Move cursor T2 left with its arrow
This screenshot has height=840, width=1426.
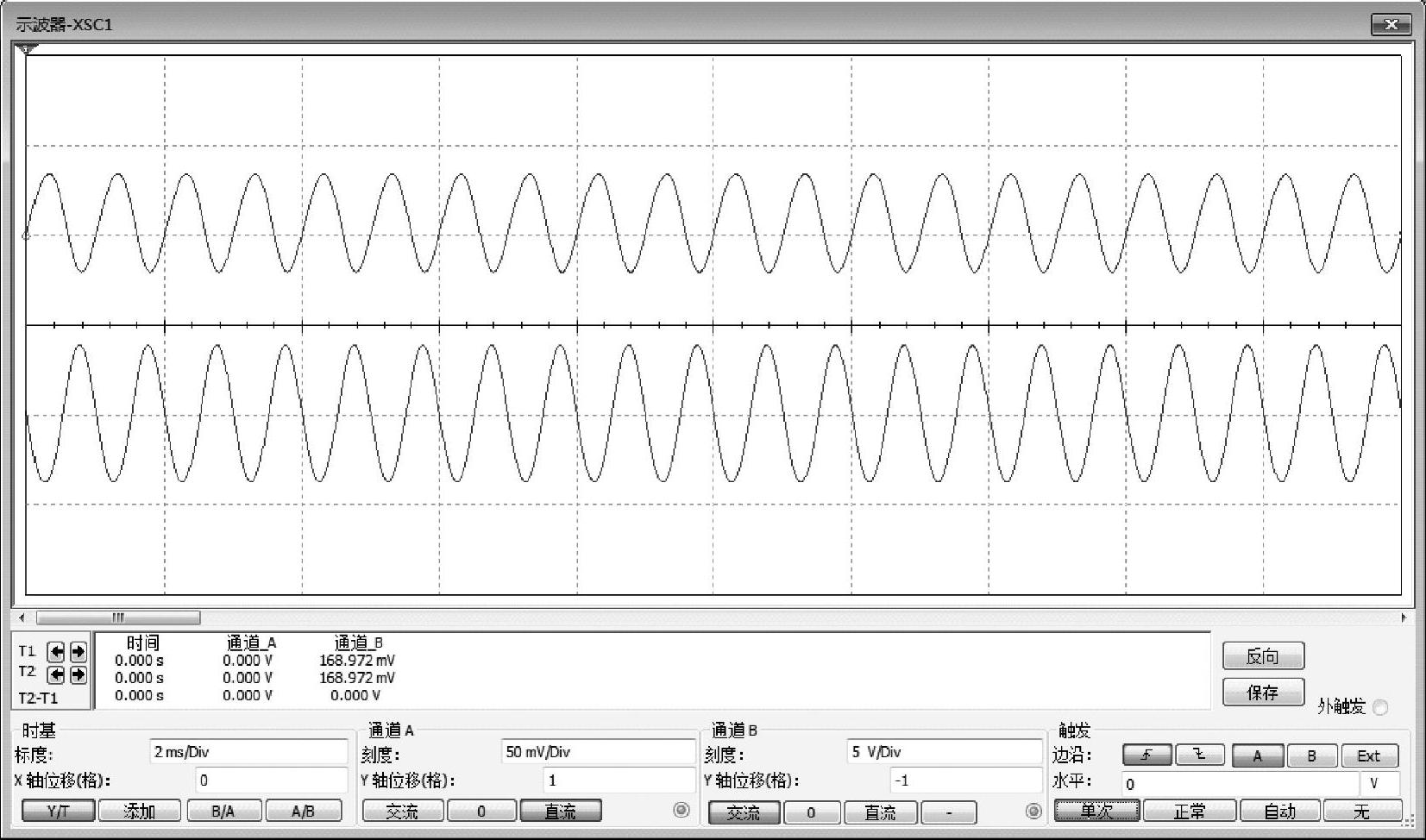(55, 674)
